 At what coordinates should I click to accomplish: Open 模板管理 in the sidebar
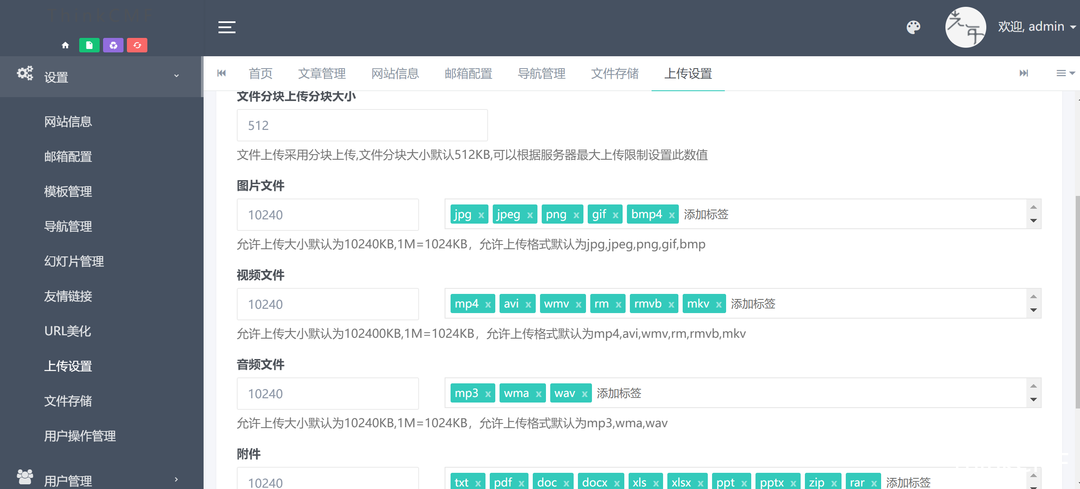[x=68, y=192]
